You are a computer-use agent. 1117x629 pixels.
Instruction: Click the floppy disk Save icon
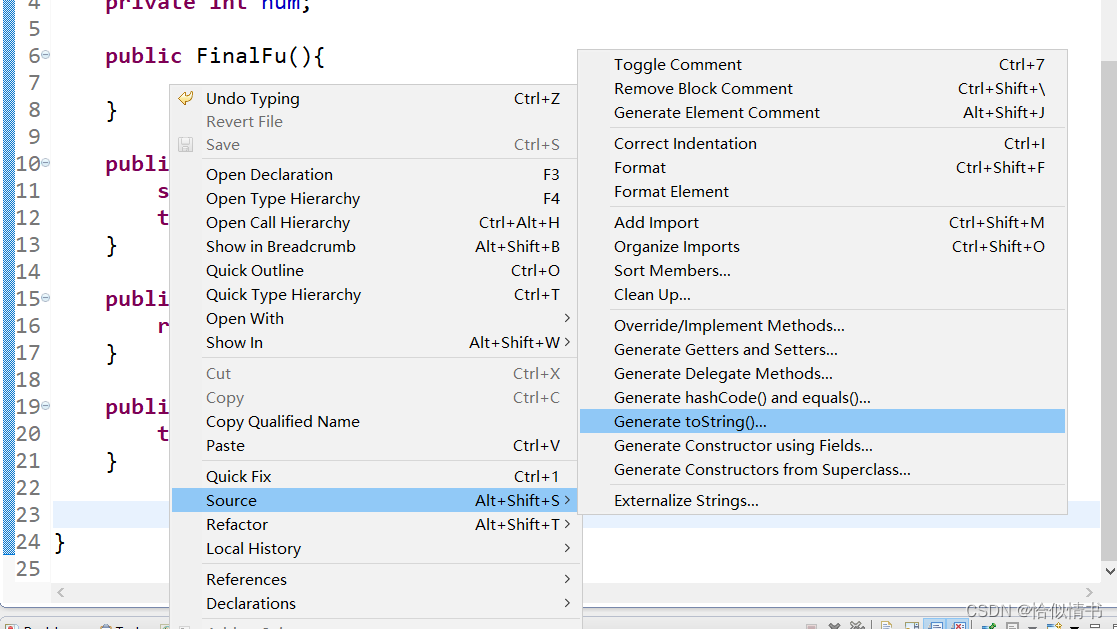[185, 145]
